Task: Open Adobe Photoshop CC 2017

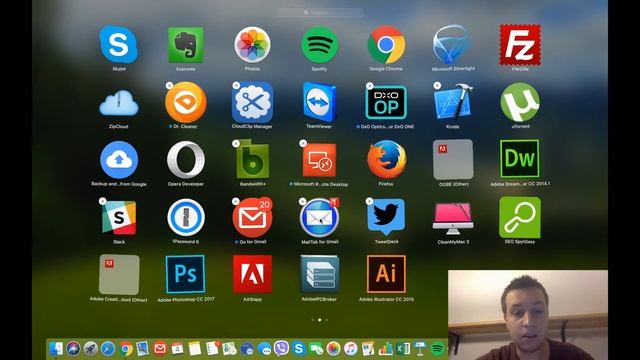Action: [x=185, y=274]
